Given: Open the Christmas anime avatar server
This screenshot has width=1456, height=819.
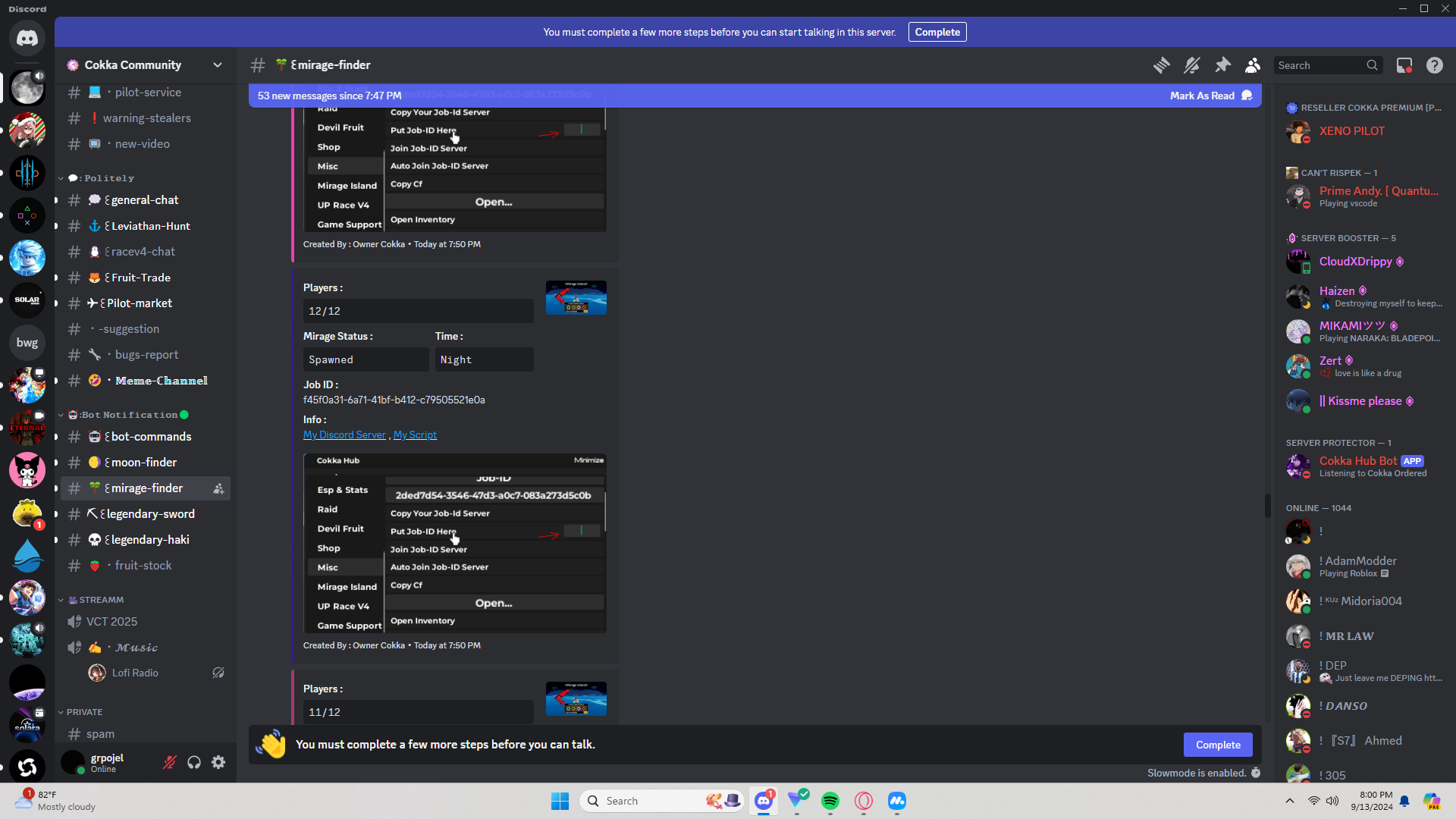Looking at the screenshot, I should click(x=27, y=130).
